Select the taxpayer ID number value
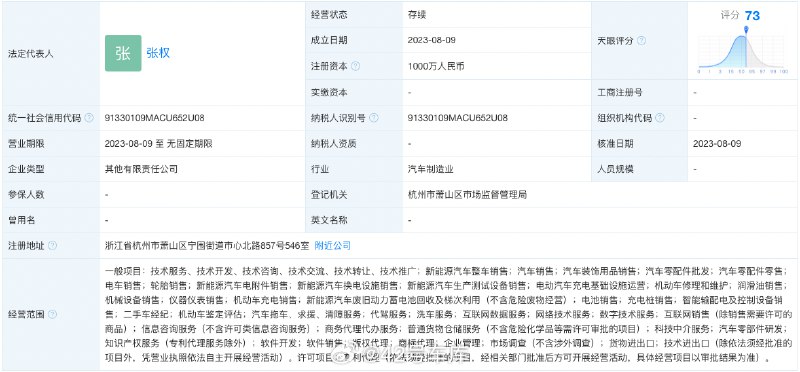The height and width of the screenshot is (372, 800). [x=458, y=118]
